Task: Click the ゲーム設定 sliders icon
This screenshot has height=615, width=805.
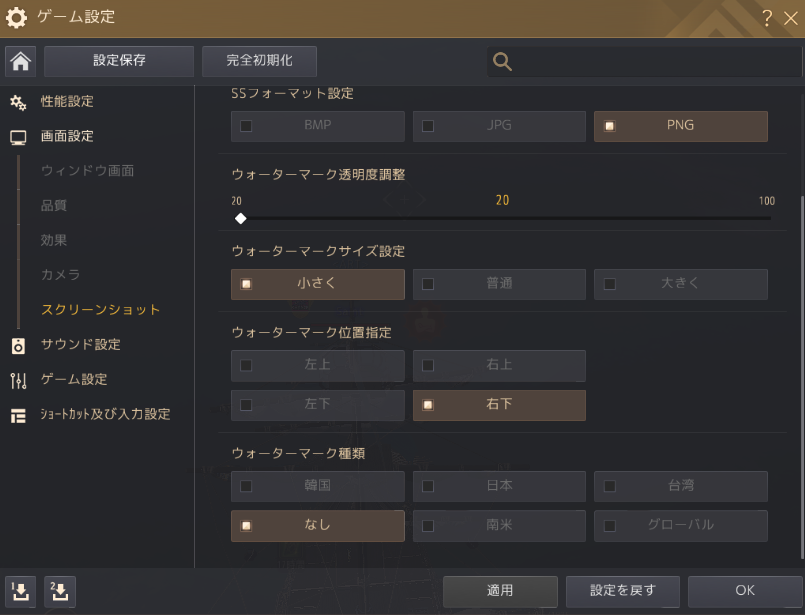Action: pos(18,380)
